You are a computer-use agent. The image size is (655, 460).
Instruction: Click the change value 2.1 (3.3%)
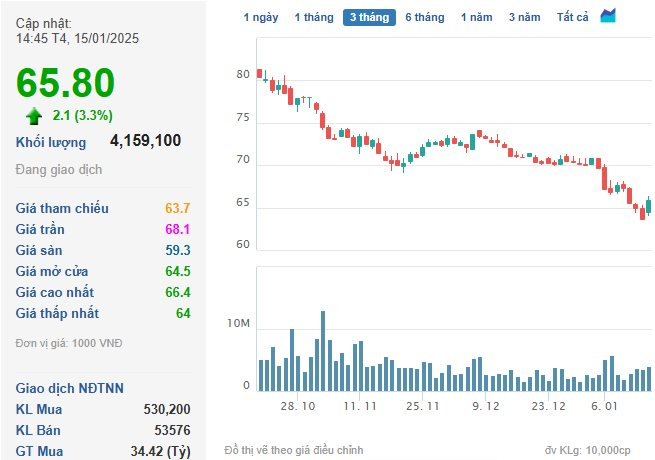pyautogui.click(x=82, y=115)
